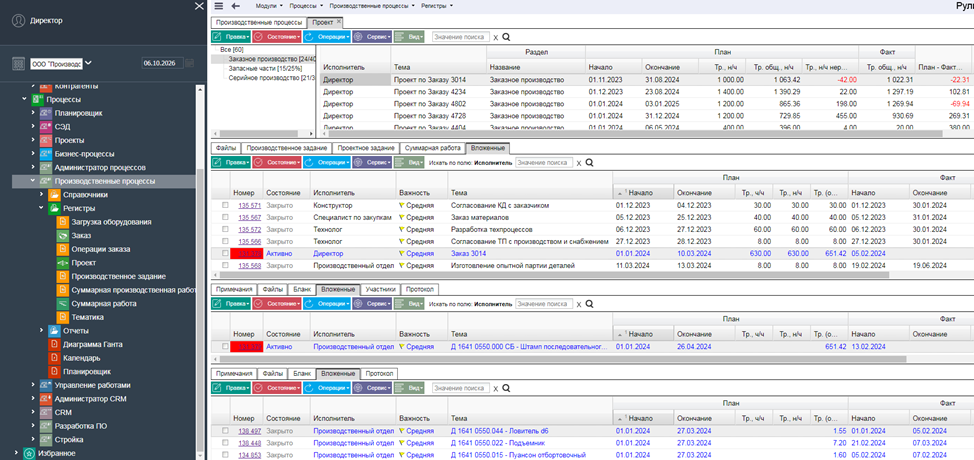Click Операции button under Проект tab

(327, 37)
